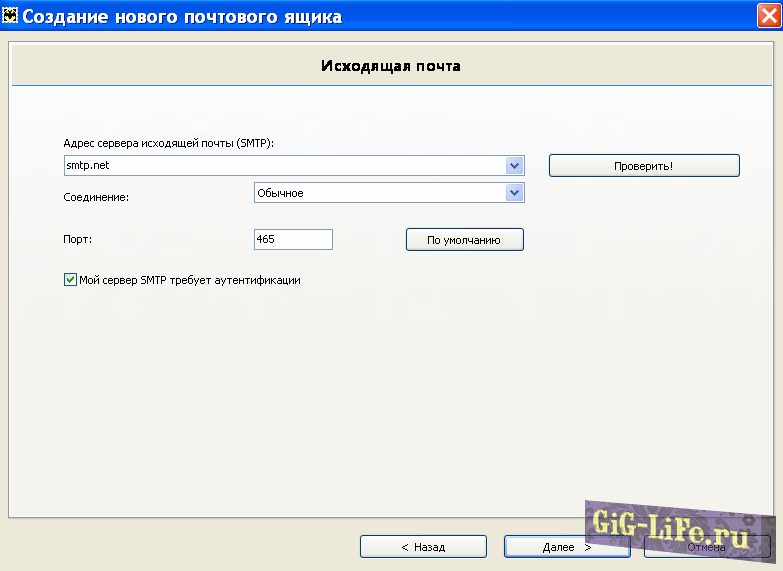Focus the Порт field containing 465
Viewport: 783px width, 571px height.
[x=293, y=240]
